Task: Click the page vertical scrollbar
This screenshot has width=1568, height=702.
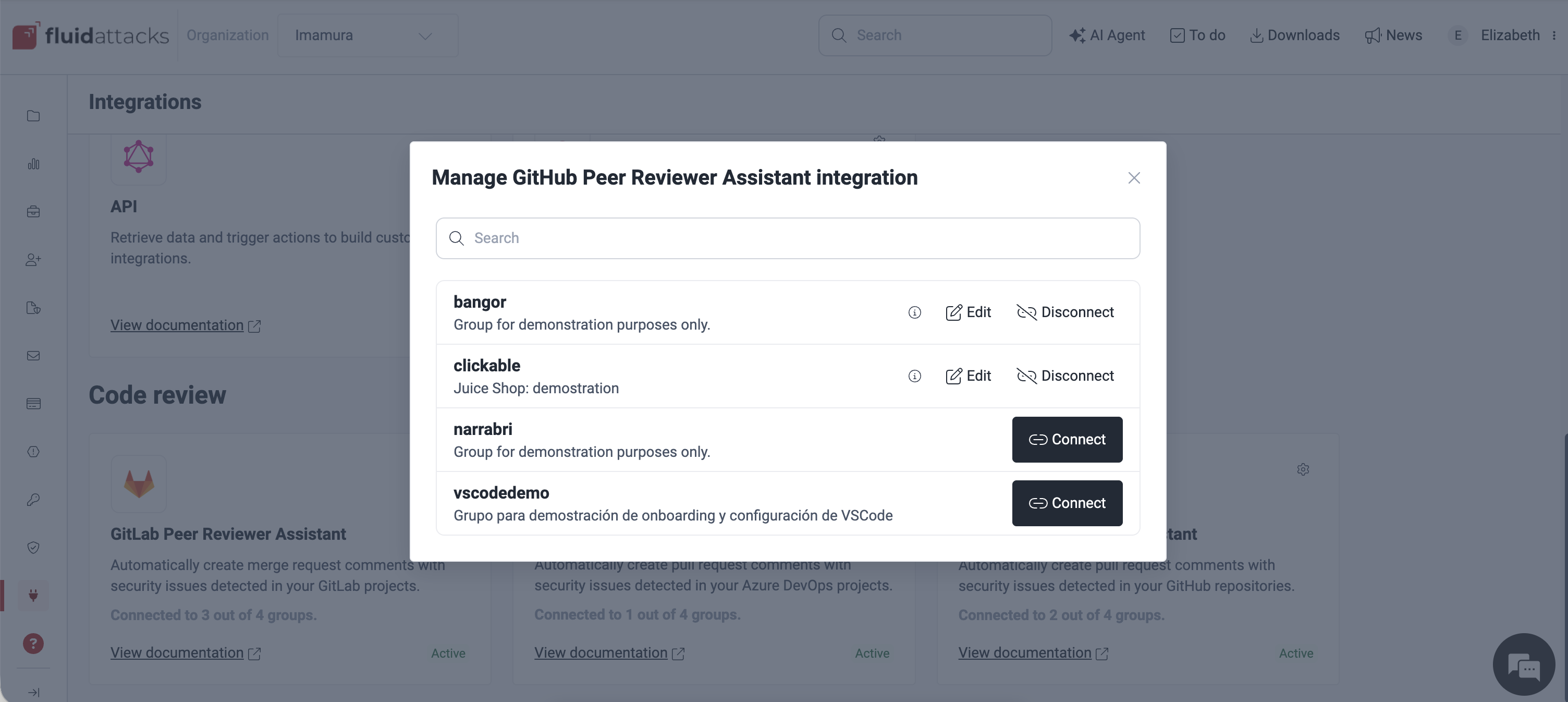Action: pos(1565,566)
